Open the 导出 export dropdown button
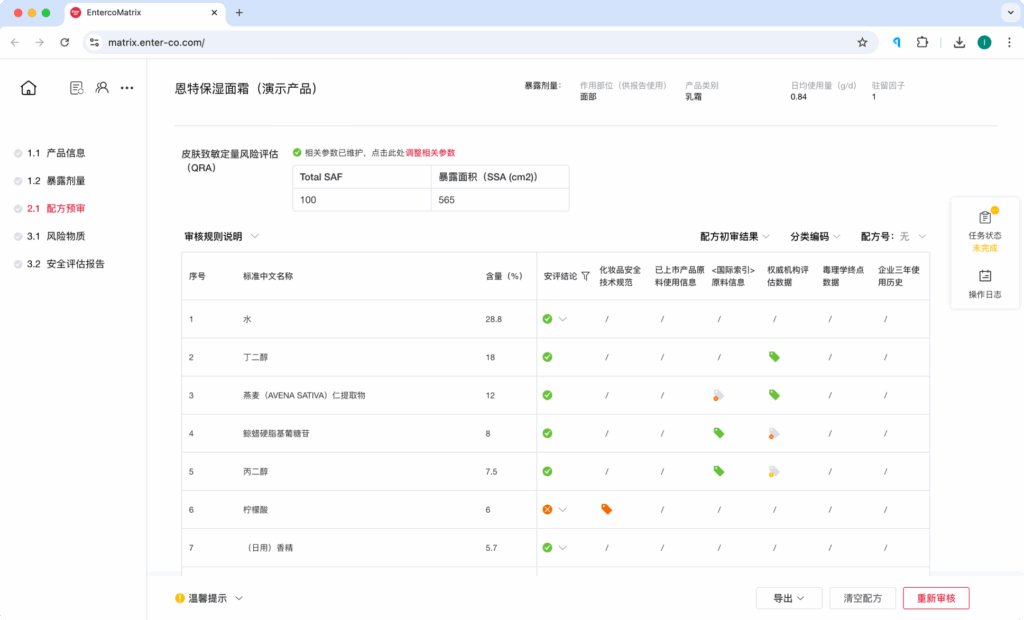The width and height of the screenshot is (1024, 620). click(x=788, y=598)
